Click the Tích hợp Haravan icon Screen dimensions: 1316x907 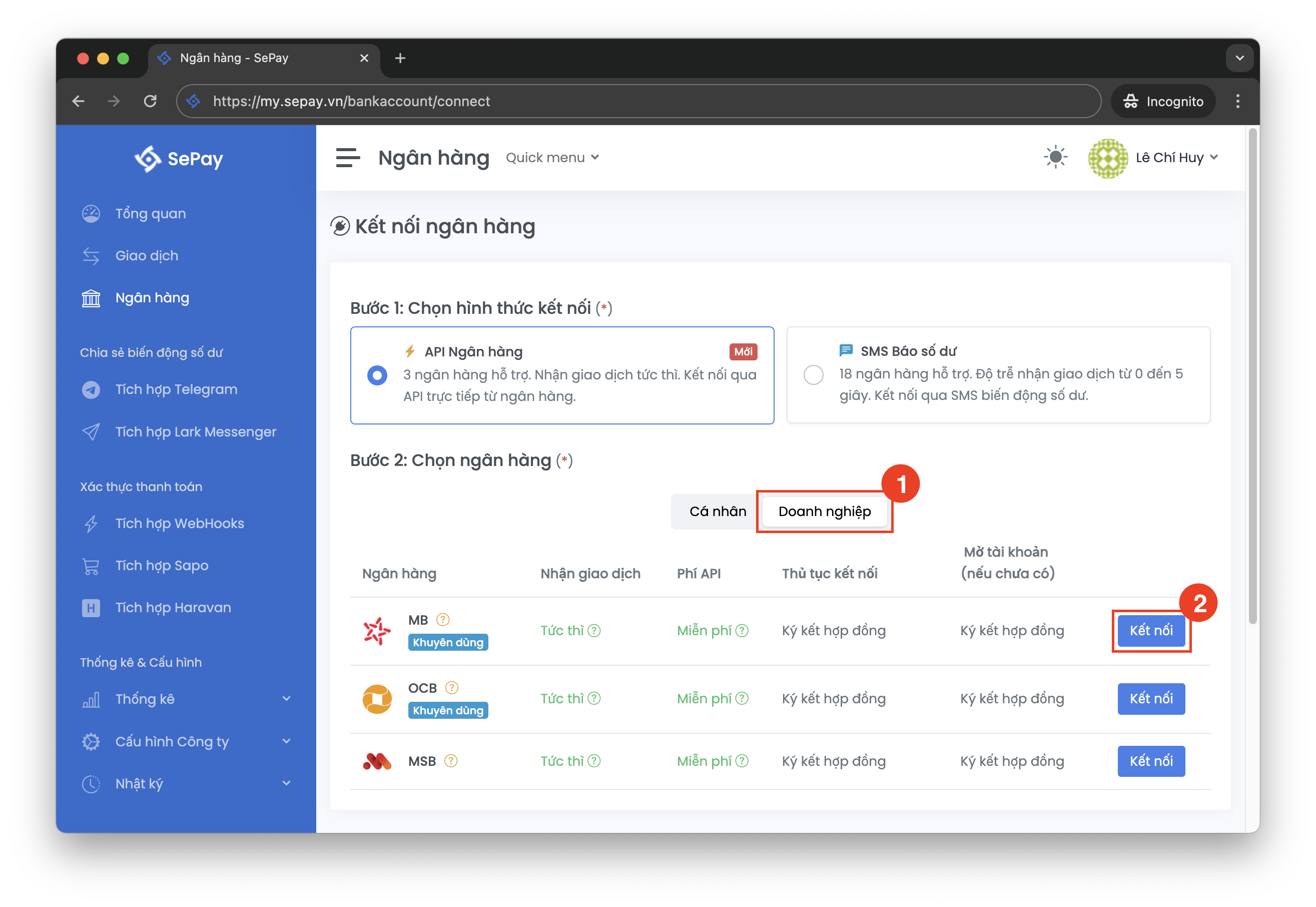tap(91, 608)
